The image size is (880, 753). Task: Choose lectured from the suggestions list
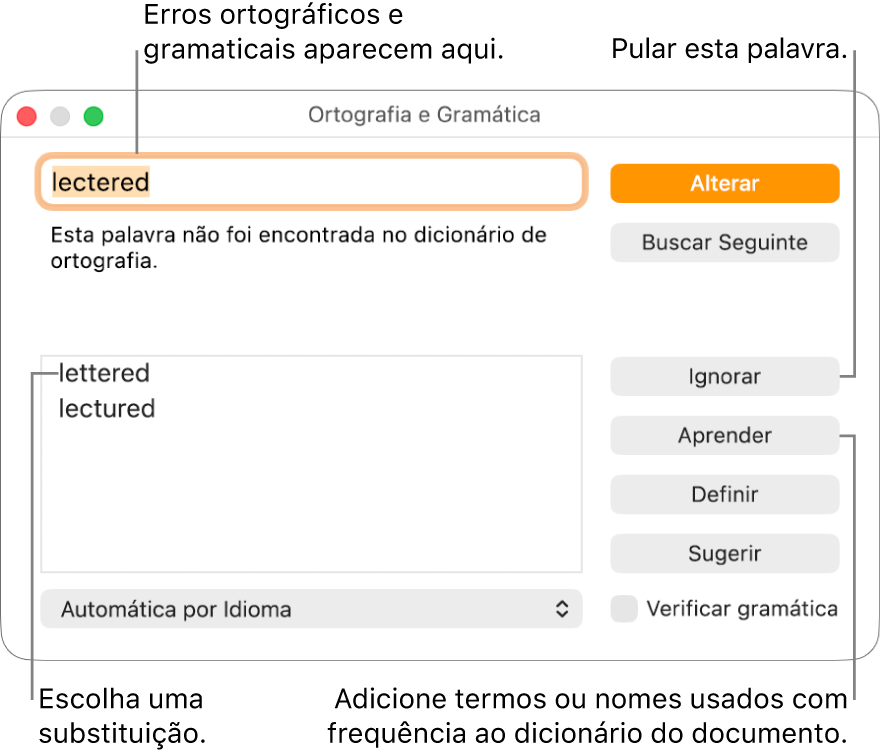tap(106, 408)
